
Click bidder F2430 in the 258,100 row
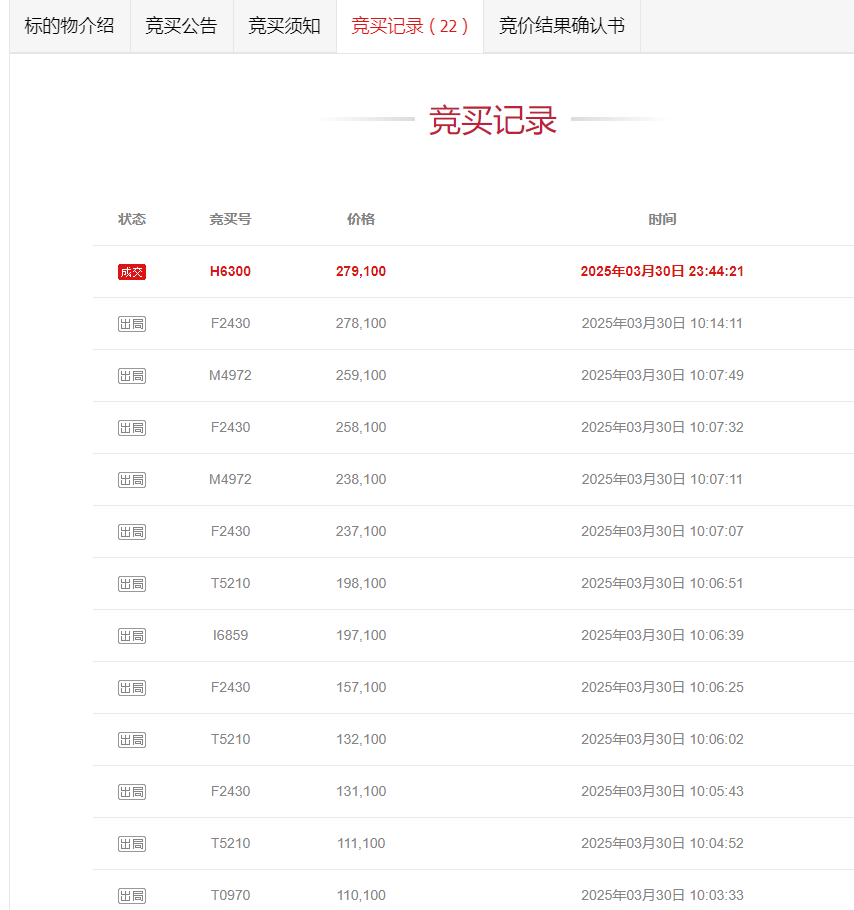click(x=230, y=427)
